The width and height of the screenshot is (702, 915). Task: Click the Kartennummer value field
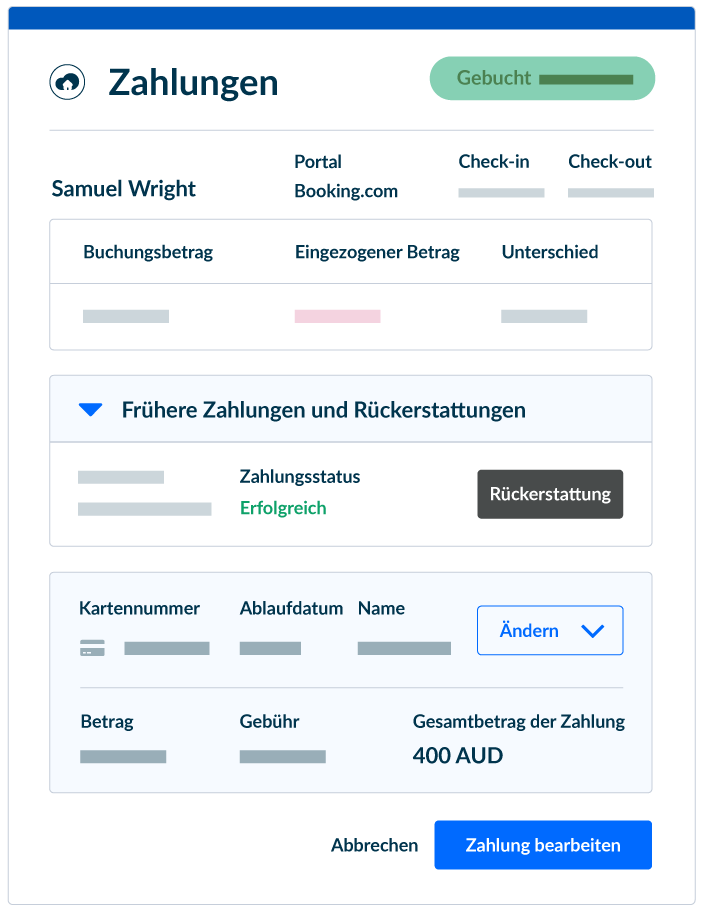coord(167,648)
